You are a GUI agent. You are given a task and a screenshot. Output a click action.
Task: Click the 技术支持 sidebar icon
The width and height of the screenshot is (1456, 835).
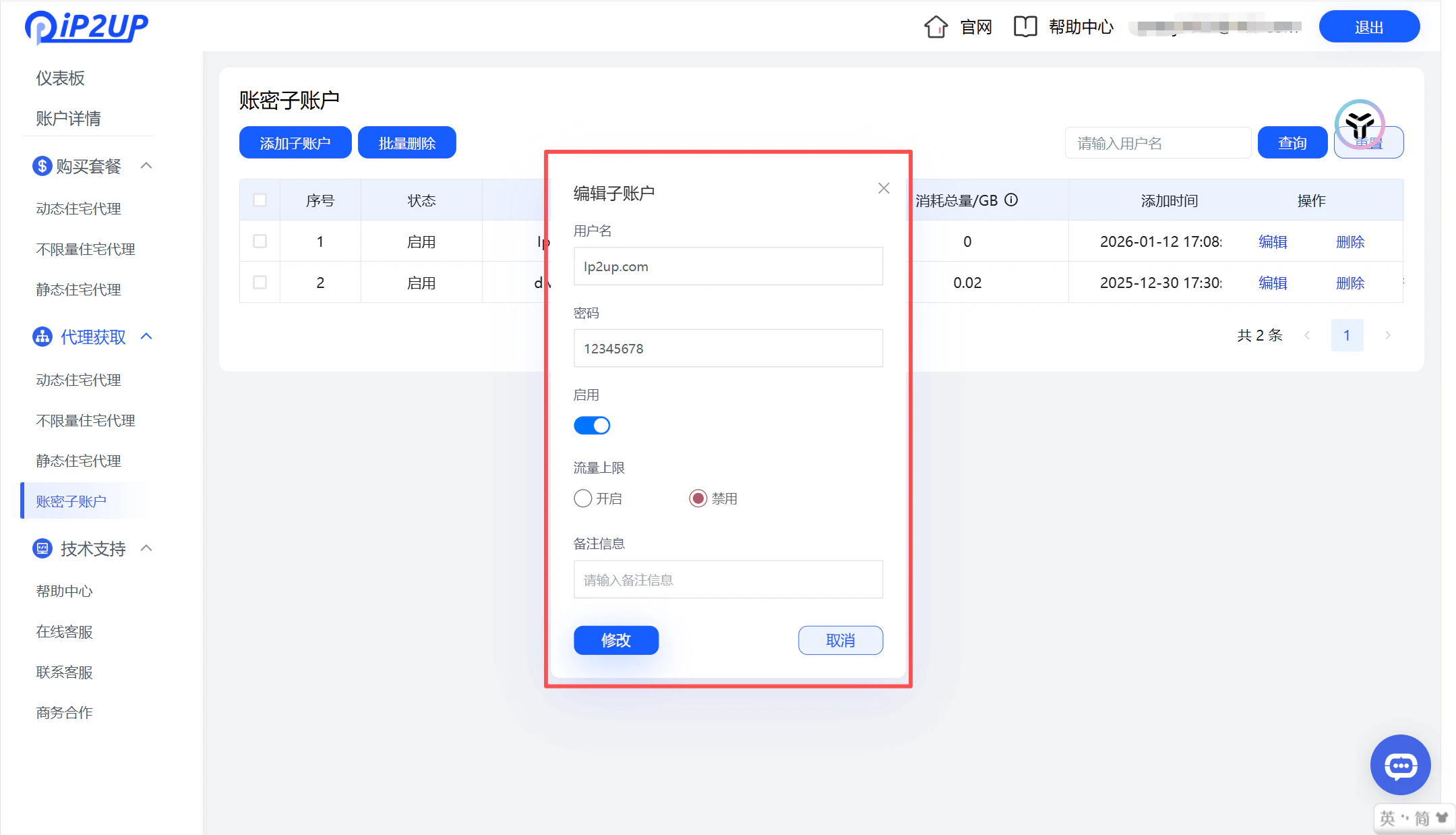[x=41, y=548]
